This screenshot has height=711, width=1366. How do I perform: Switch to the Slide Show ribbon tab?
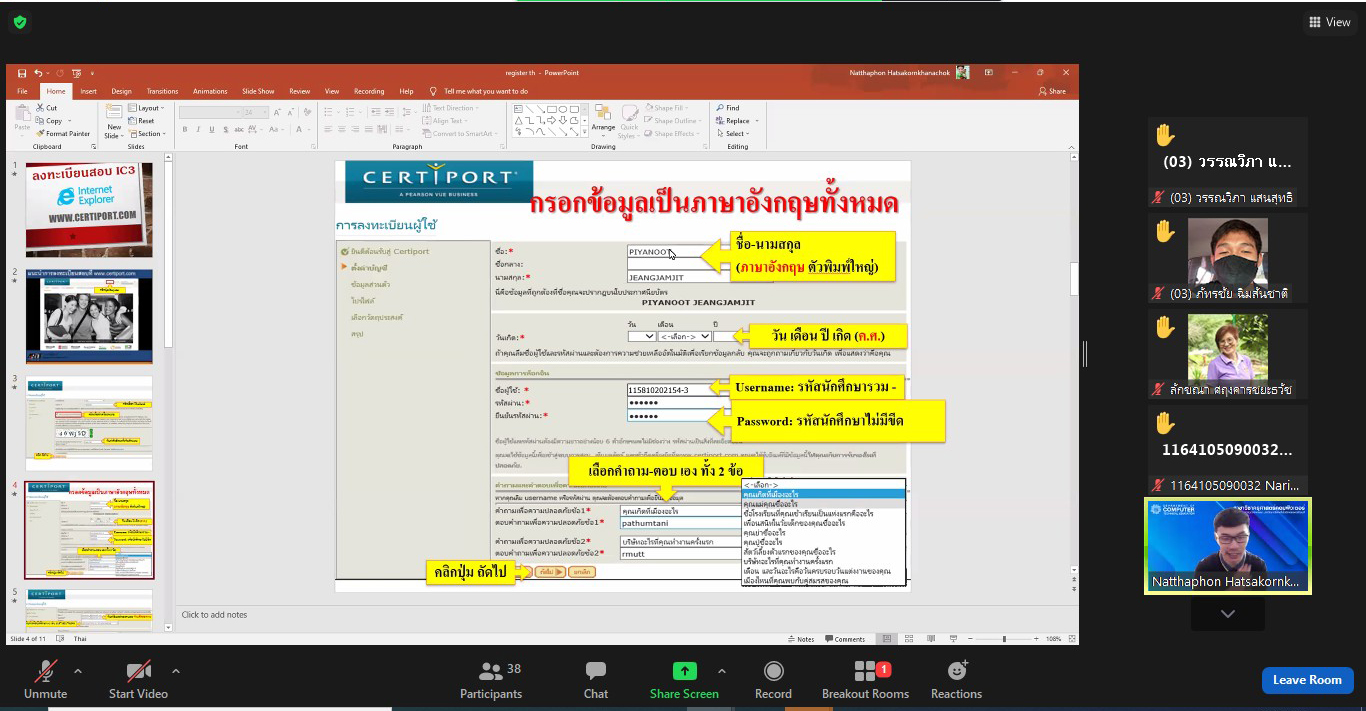coord(258,91)
